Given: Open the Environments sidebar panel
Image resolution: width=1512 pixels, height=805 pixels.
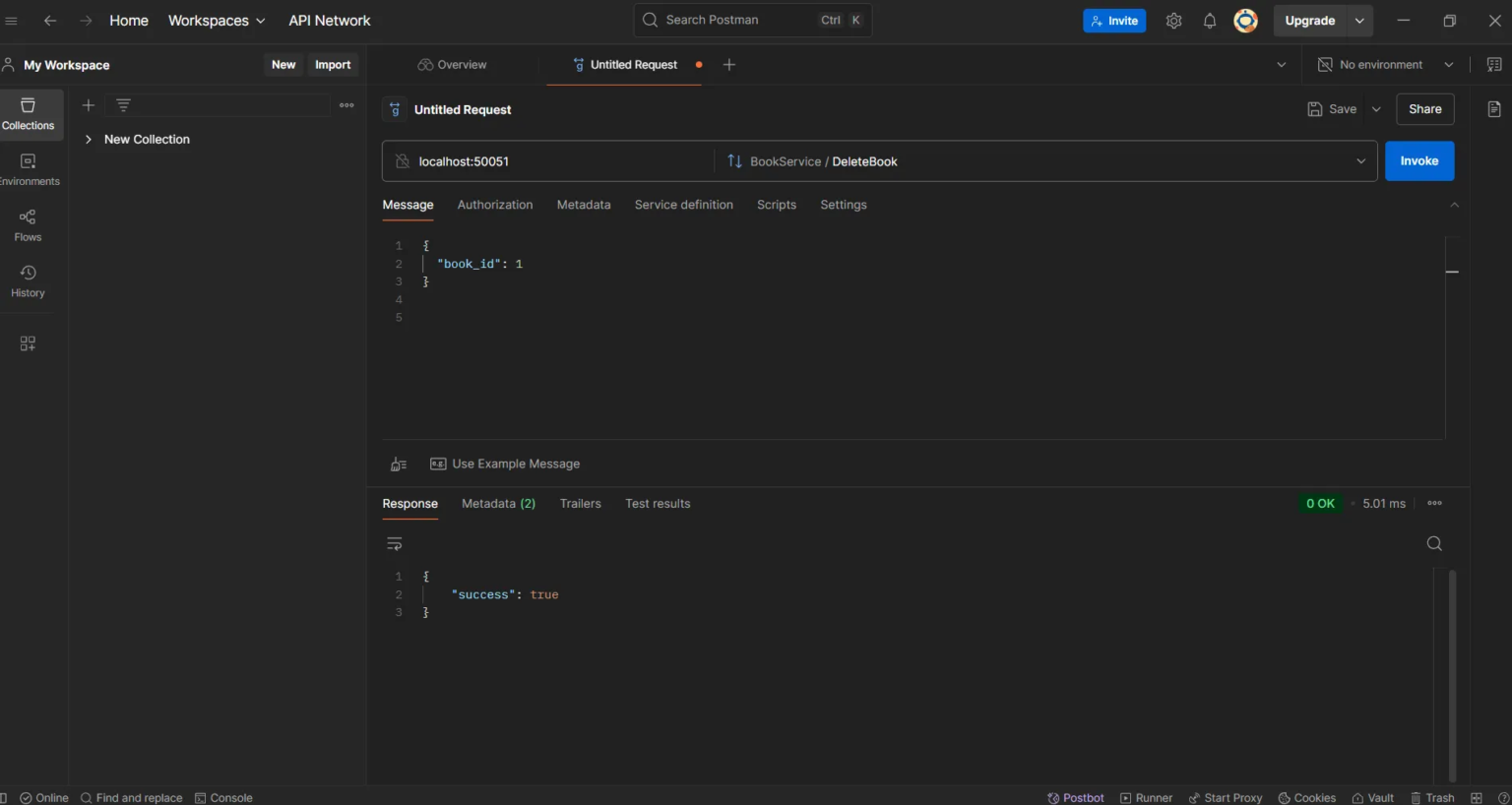Looking at the screenshot, I should [x=29, y=169].
